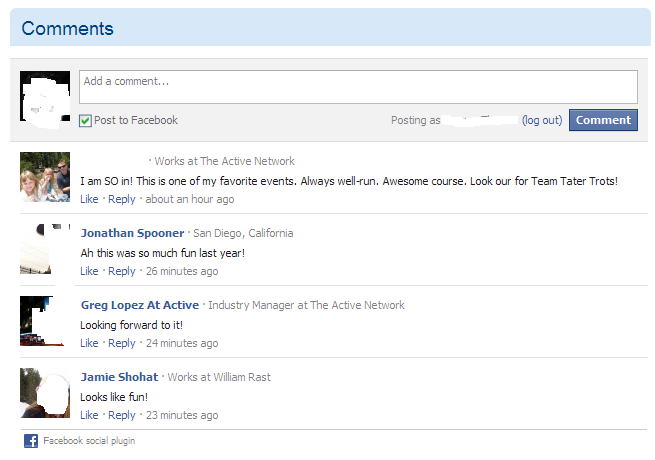Open Jonathan Spooner's profile link
655x460 pixels.
pos(132,233)
